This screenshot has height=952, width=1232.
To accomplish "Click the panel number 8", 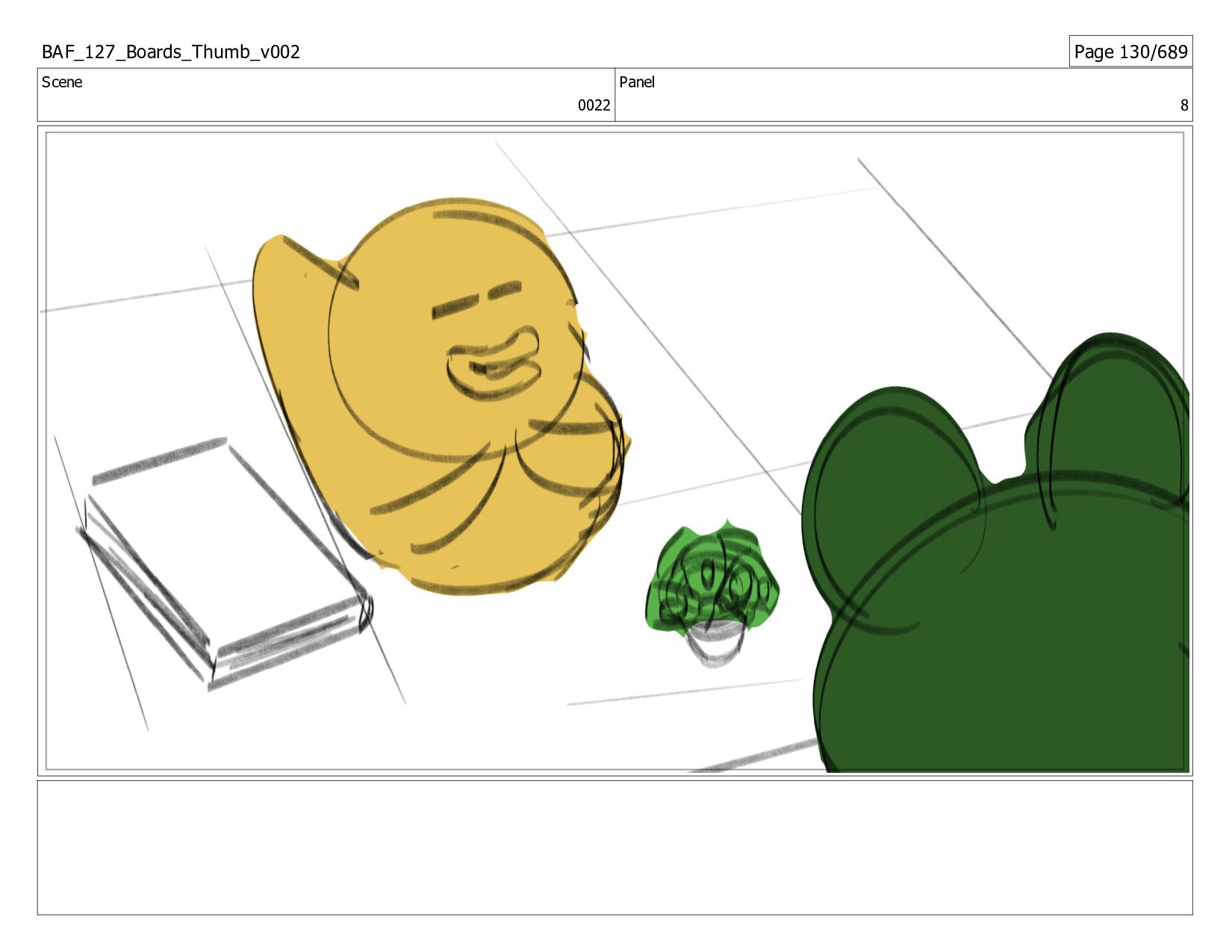I will point(1183,105).
